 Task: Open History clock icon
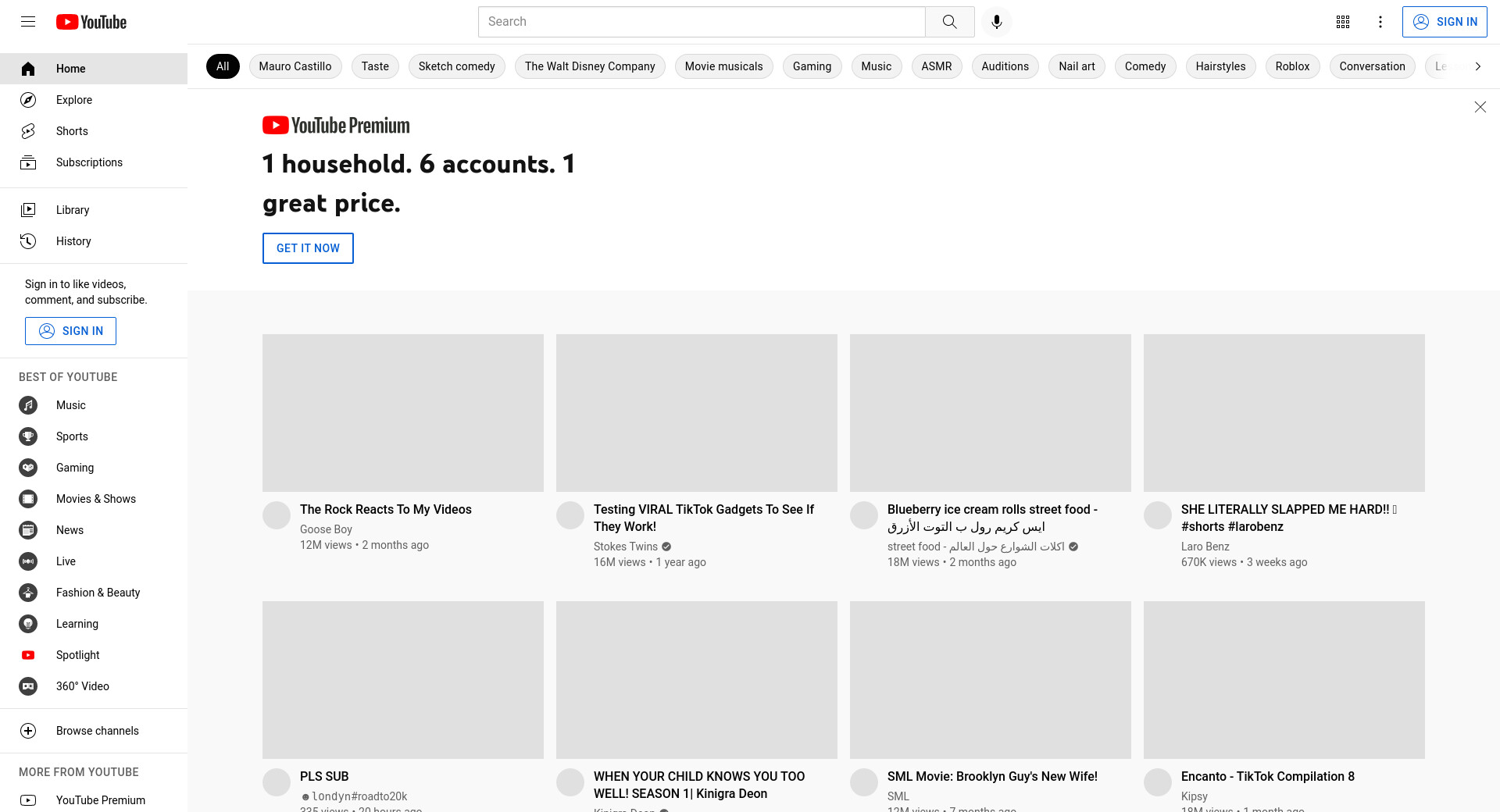[x=28, y=241]
